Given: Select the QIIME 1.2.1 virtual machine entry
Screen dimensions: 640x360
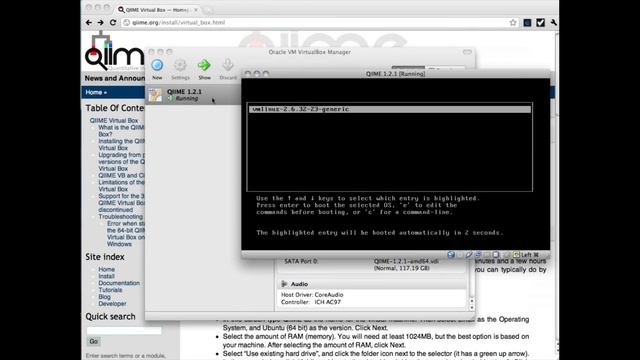Looking at the screenshot, I should [193, 95].
